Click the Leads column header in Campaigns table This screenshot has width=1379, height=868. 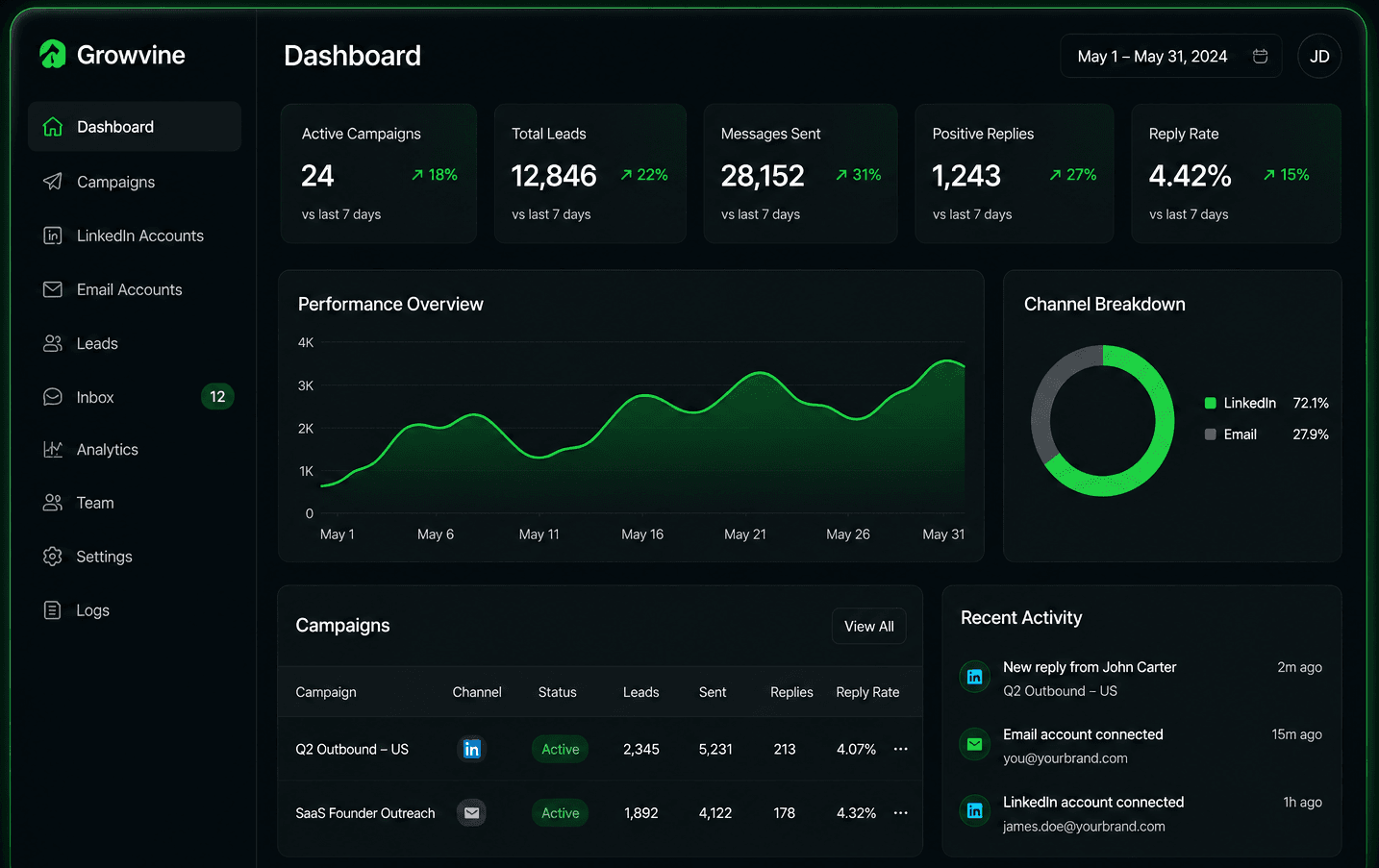pos(640,692)
